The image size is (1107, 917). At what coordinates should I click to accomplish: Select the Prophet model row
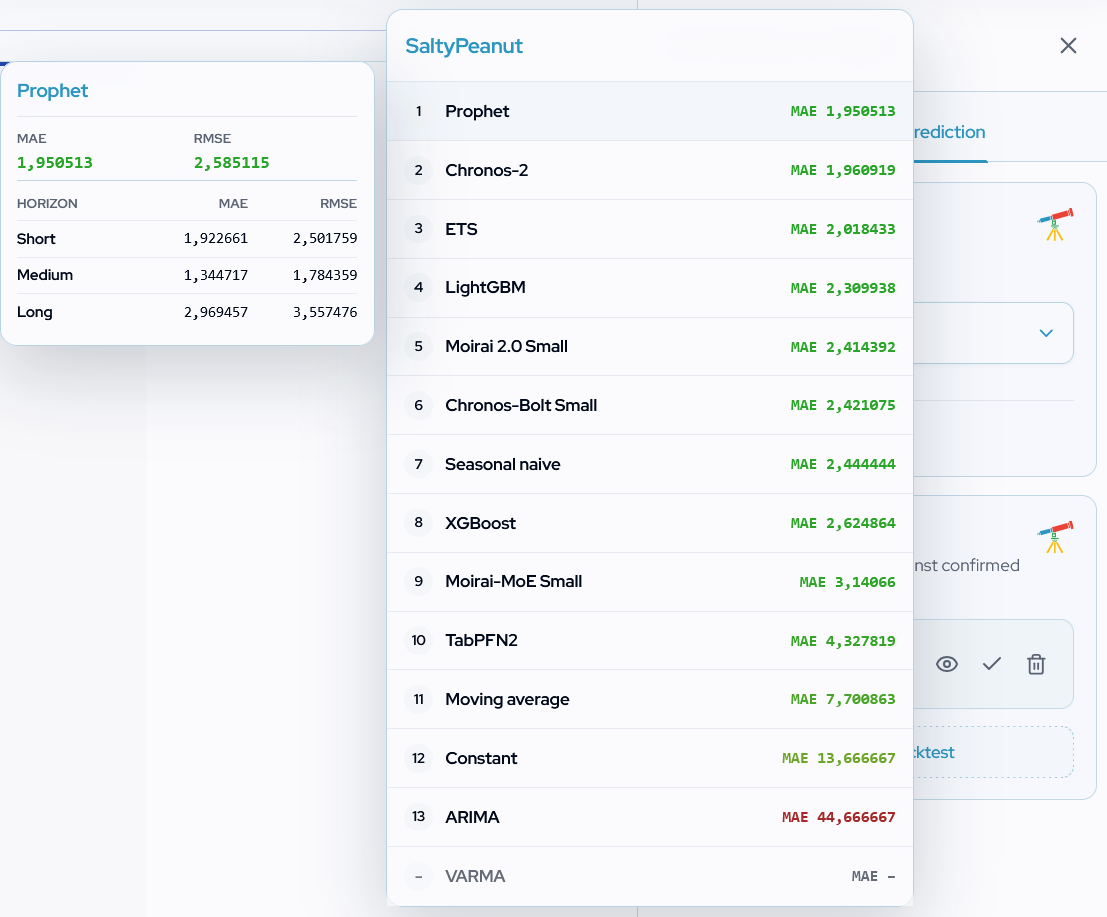click(650, 112)
